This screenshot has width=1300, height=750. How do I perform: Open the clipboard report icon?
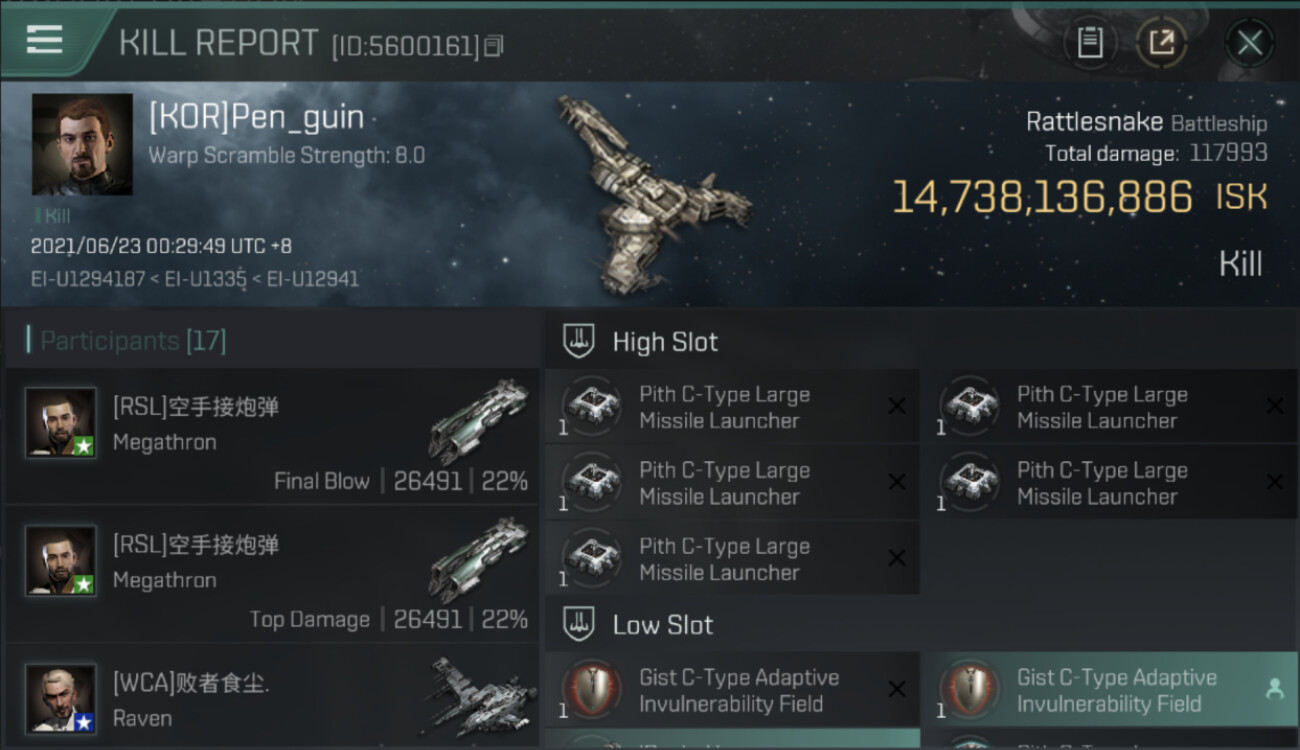[x=1090, y=42]
